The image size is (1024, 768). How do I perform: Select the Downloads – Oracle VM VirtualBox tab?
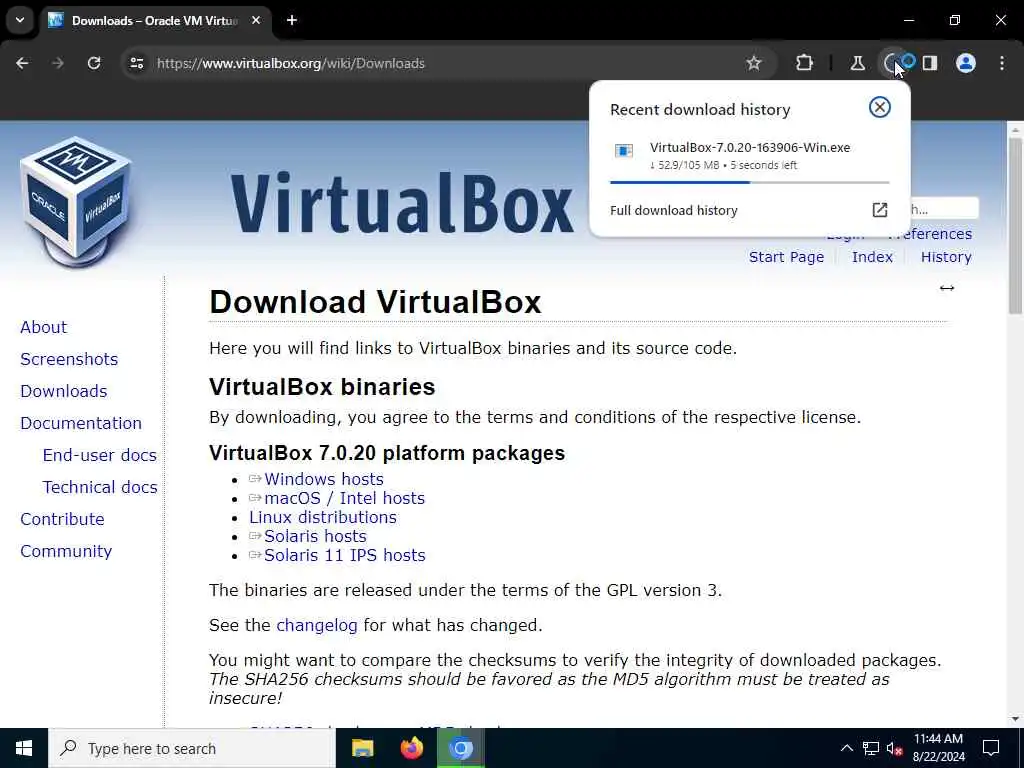point(155,20)
